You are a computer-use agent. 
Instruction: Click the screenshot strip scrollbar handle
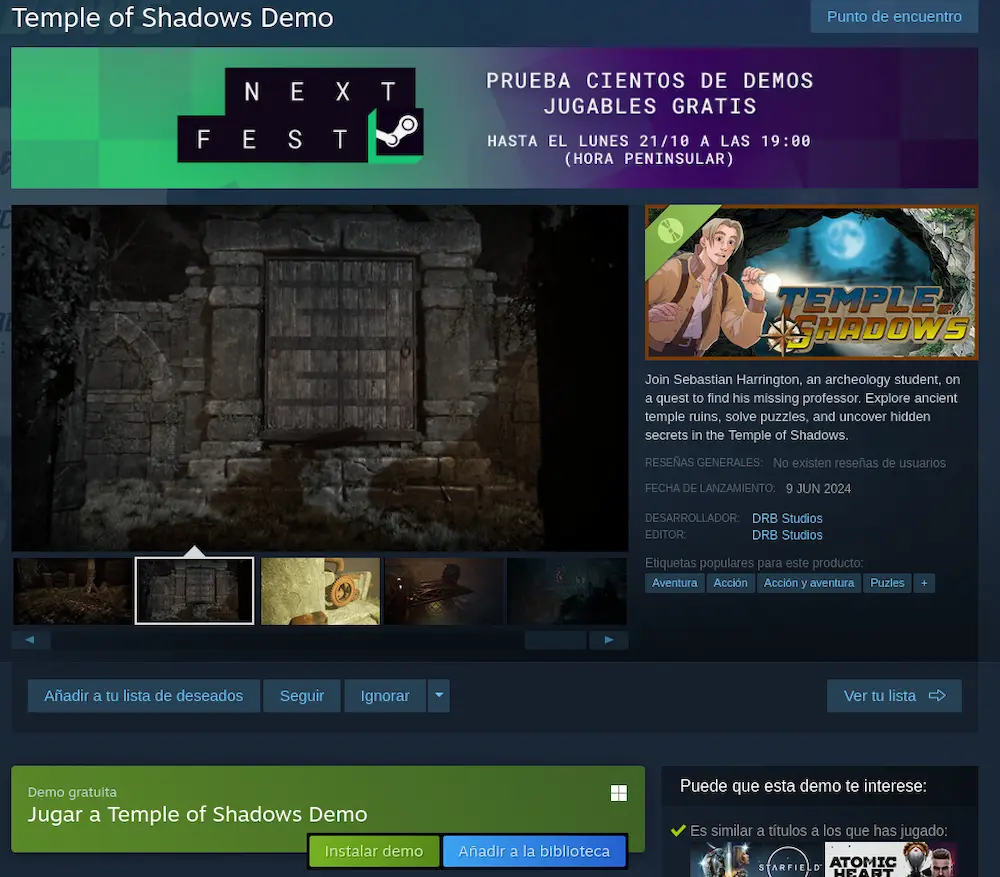point(555,640)
